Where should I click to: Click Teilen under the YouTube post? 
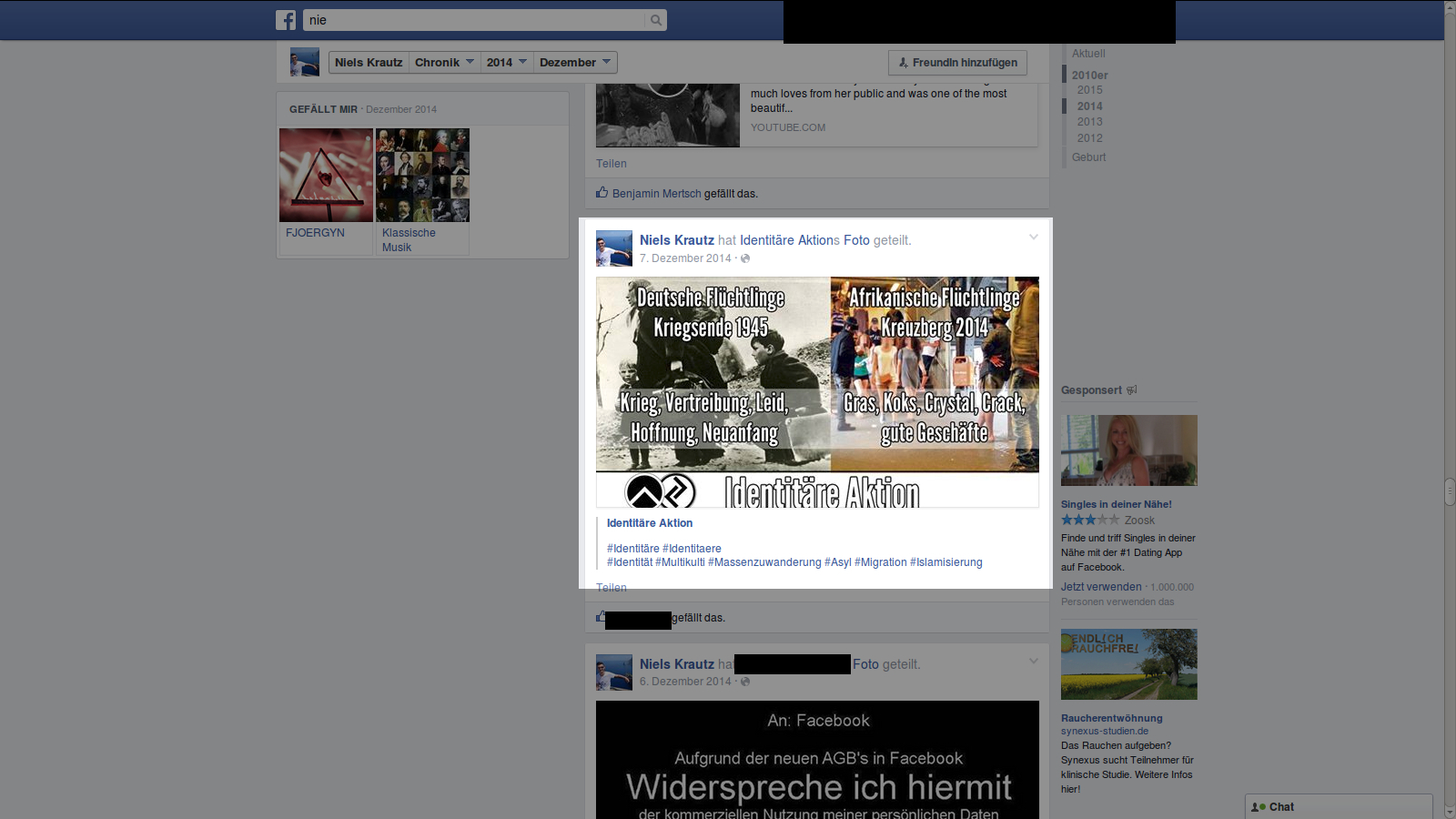coord(612,164)
